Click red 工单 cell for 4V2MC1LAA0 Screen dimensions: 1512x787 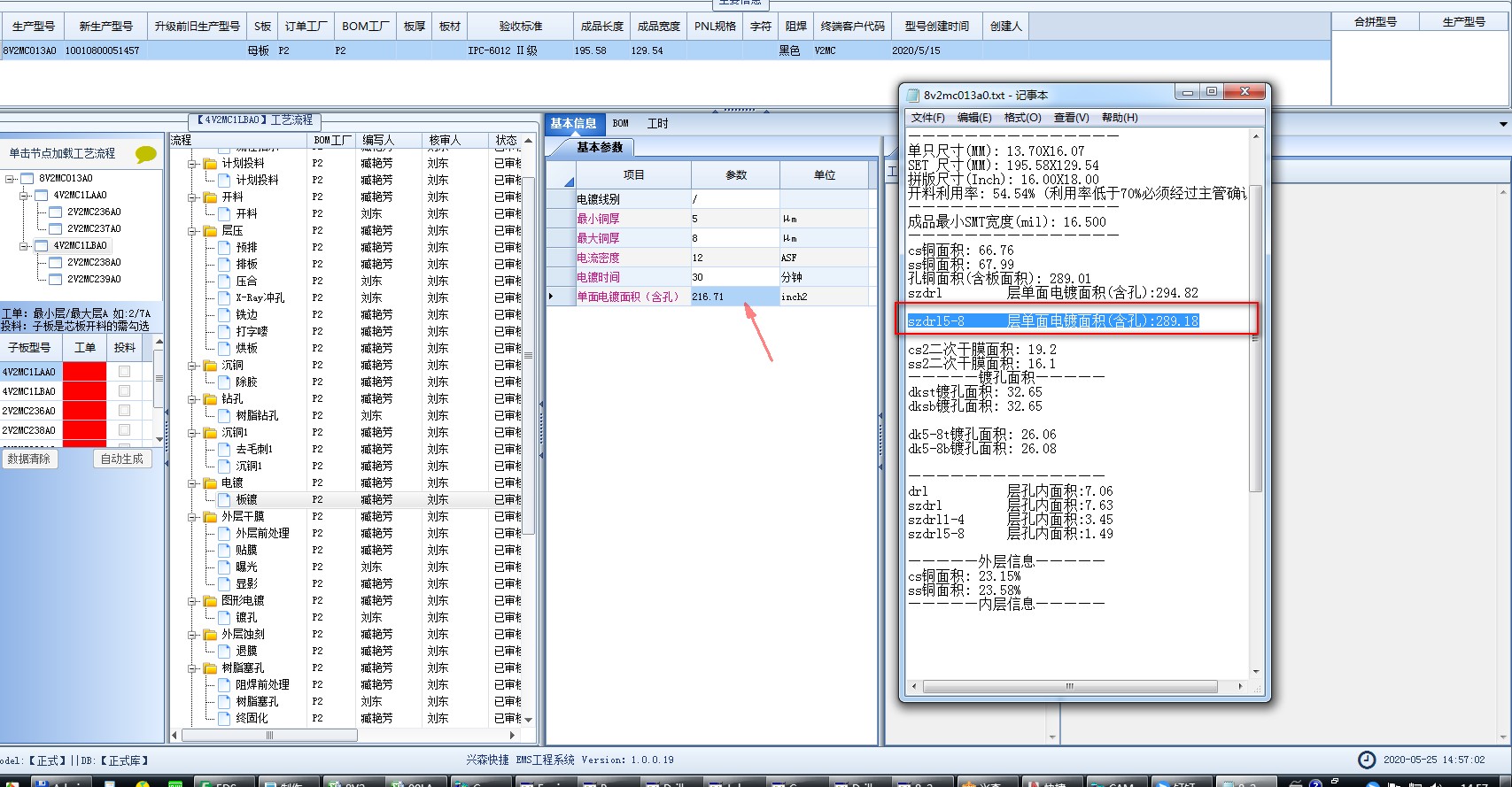click(85, 372)
